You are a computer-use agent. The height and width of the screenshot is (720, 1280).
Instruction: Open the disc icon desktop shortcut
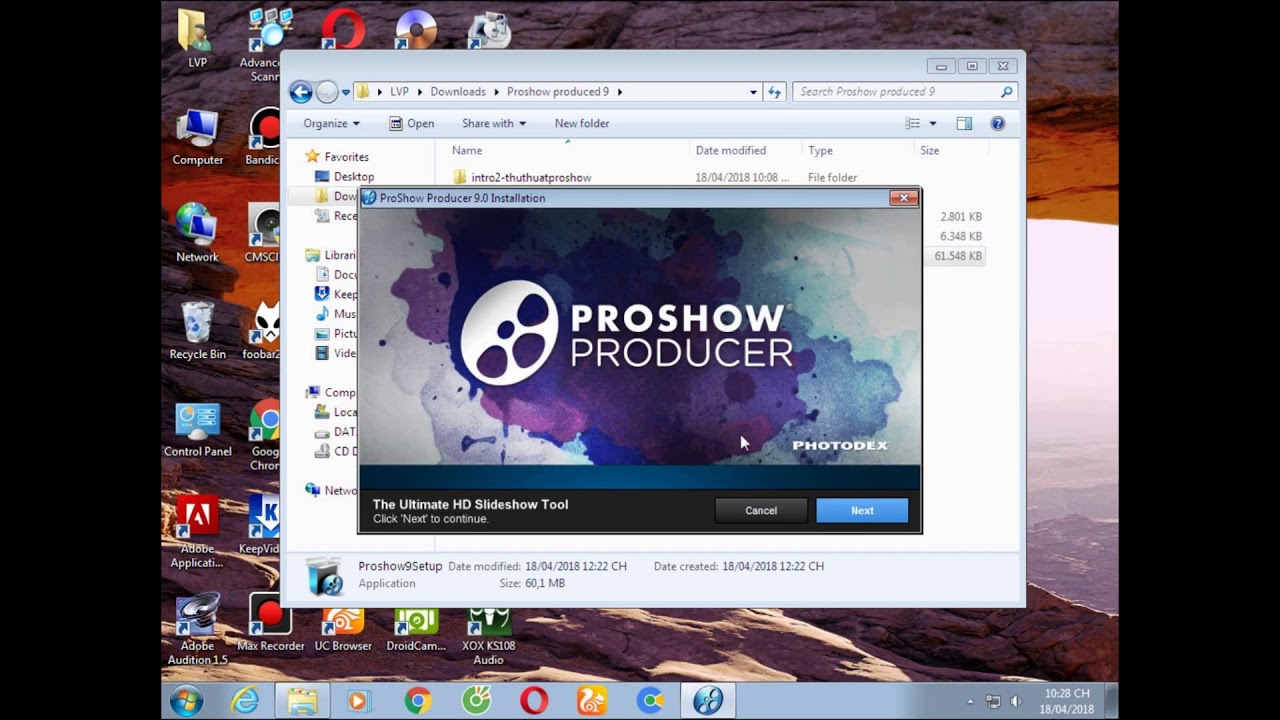pyautogui.click(x=416, y=29)
